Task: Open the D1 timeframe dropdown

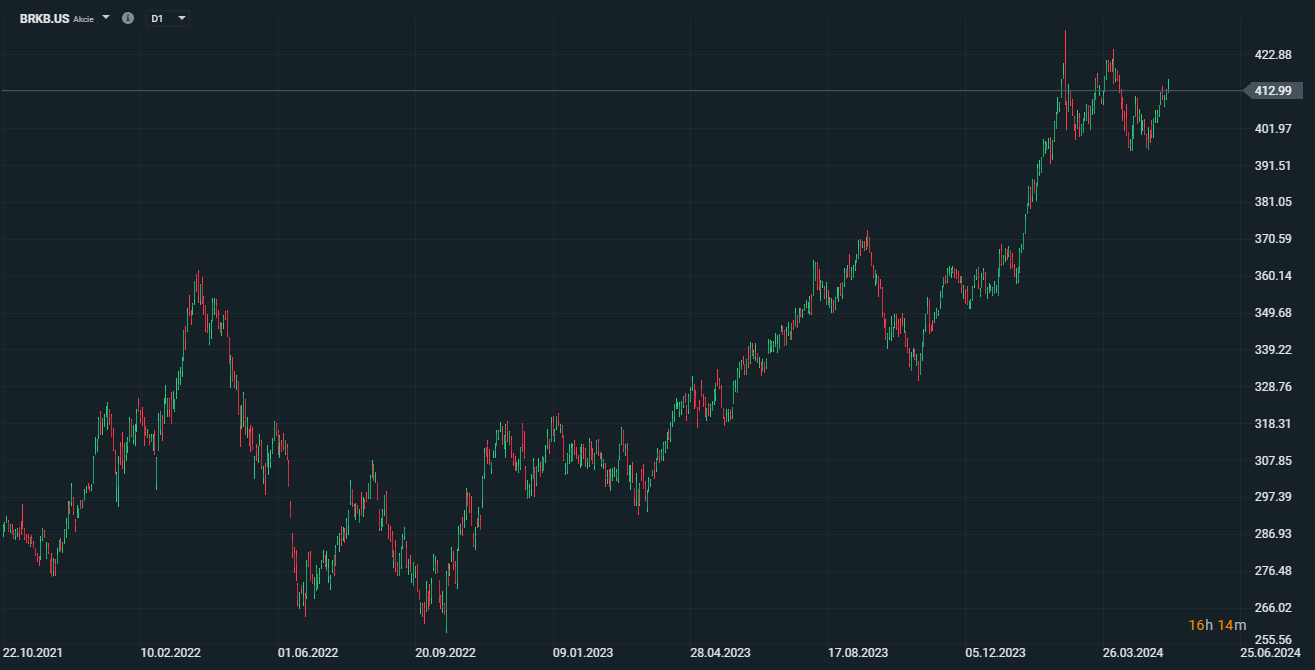Action: point(168,18)
